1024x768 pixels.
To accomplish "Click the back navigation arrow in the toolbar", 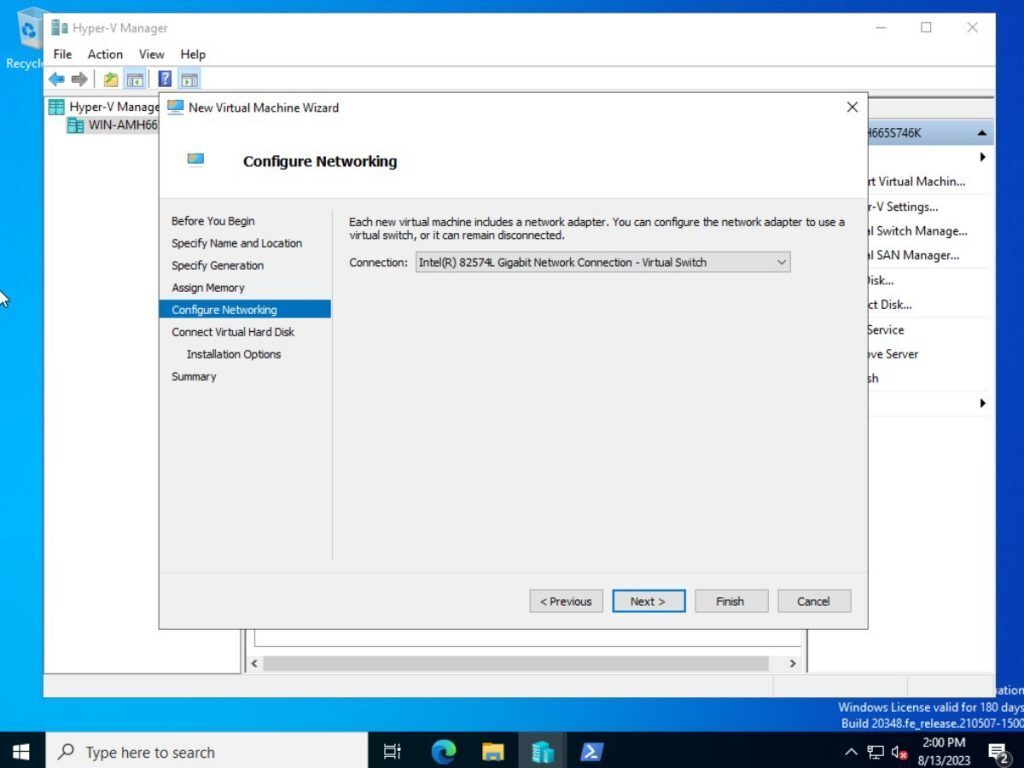I will [x=56, y=79].
